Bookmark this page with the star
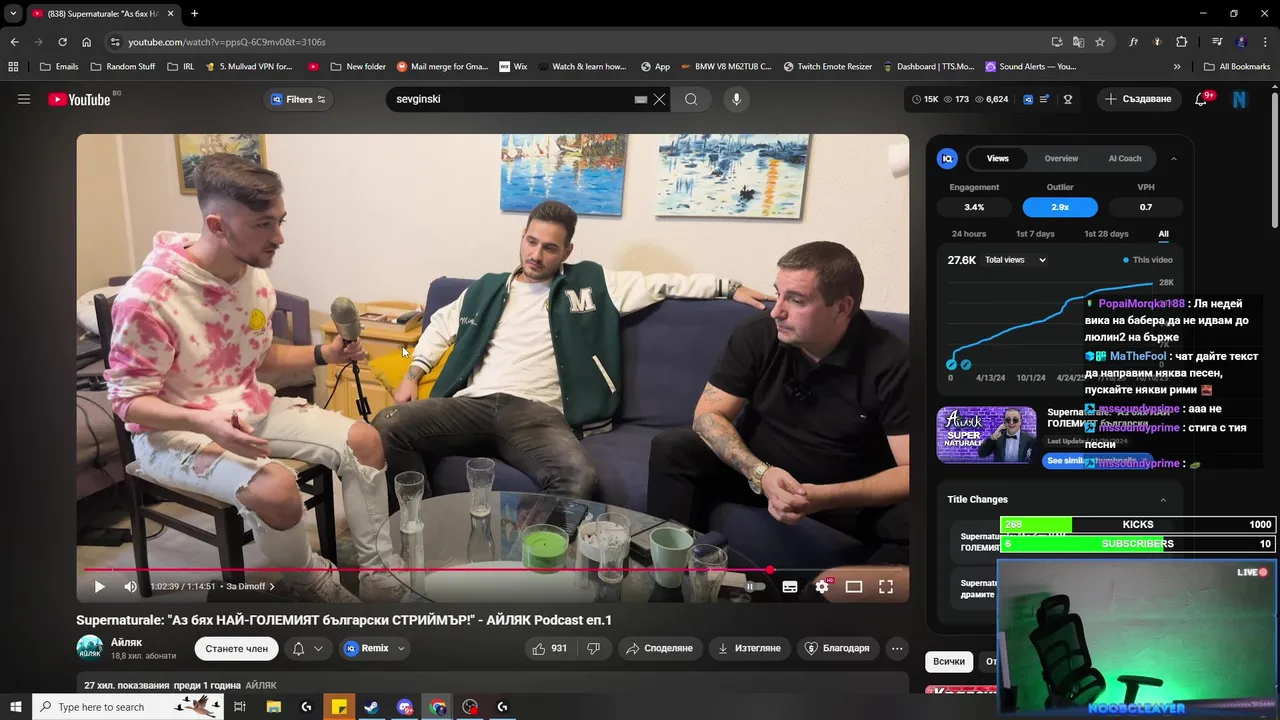 (1100, 42)
